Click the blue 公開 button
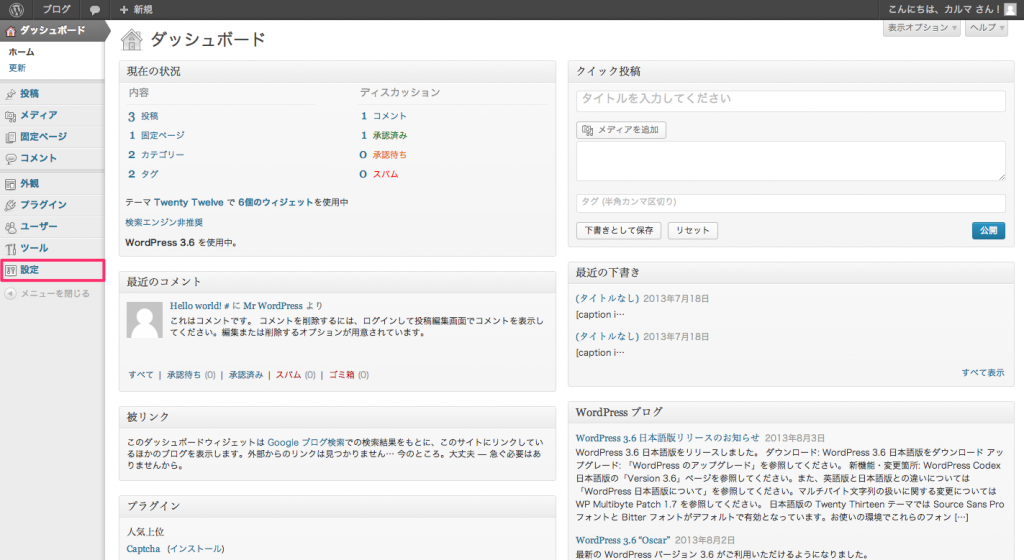1024x560 pixels. pos(989,230)
